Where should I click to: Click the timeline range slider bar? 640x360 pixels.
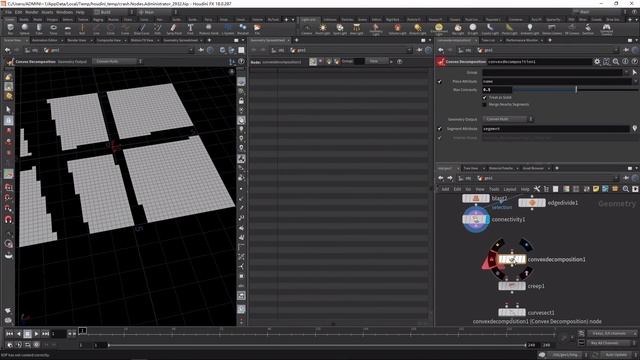pyautogui.click(x=317, y=345)
